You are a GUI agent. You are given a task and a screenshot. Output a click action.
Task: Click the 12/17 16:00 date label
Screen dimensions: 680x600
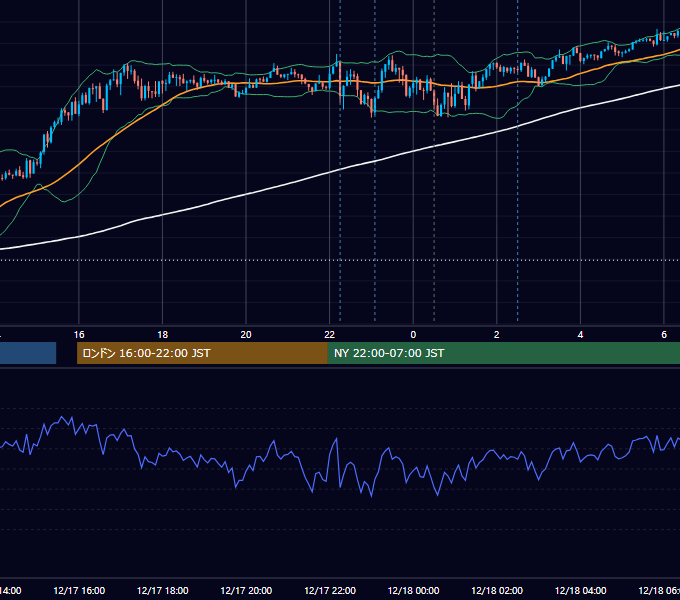click(x=79, y=591)
